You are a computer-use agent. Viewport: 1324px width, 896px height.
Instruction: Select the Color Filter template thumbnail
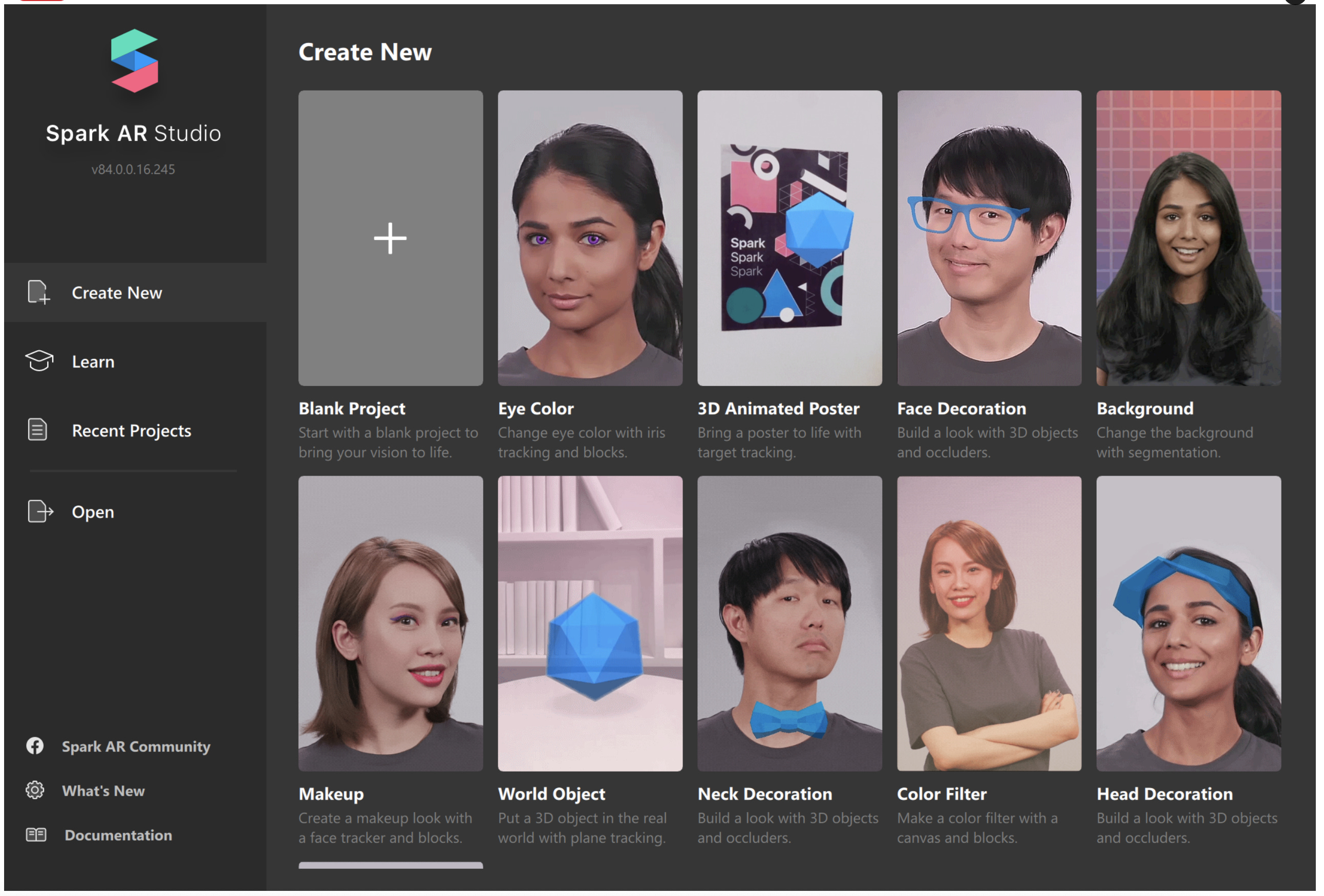point(989,624)
